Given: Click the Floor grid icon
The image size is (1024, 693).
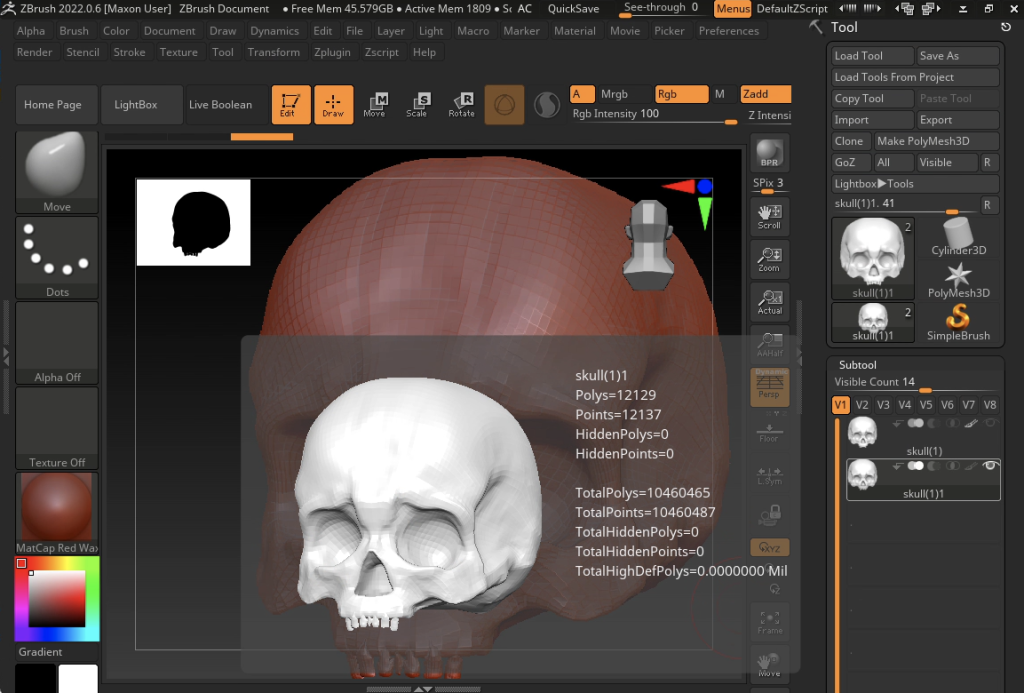Looking at the screenshot, I should [769, 433].
